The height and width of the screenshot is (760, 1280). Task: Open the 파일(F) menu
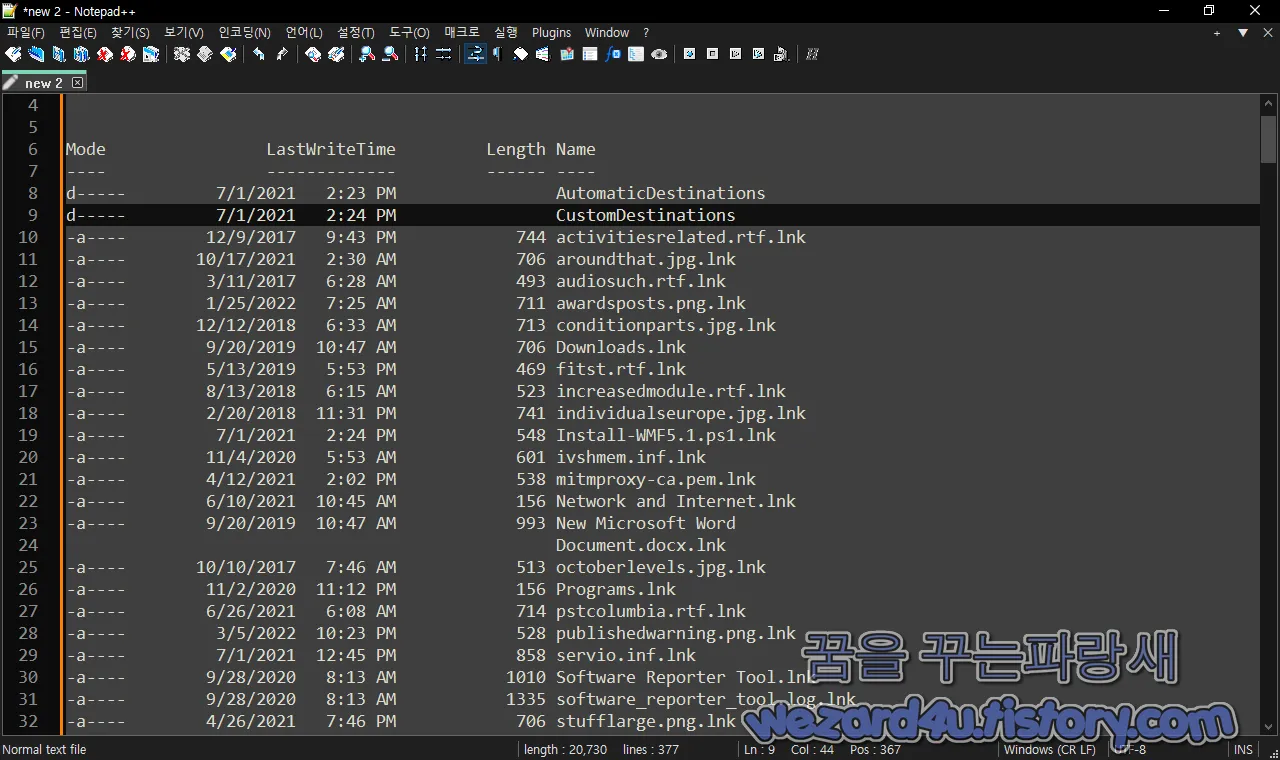[26, 33]
